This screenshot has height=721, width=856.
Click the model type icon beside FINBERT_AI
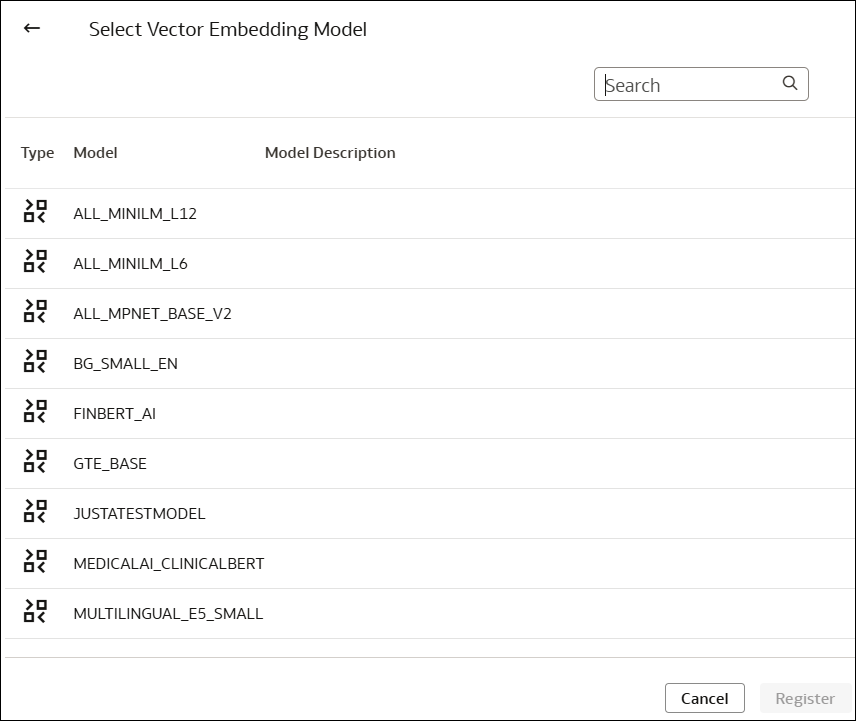coord(35,411)
